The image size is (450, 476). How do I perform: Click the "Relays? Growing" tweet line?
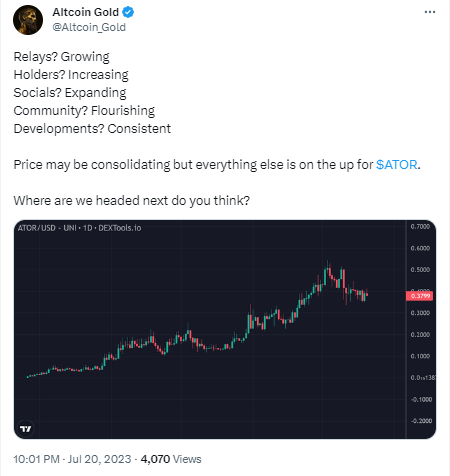click(x=61, y=57)
